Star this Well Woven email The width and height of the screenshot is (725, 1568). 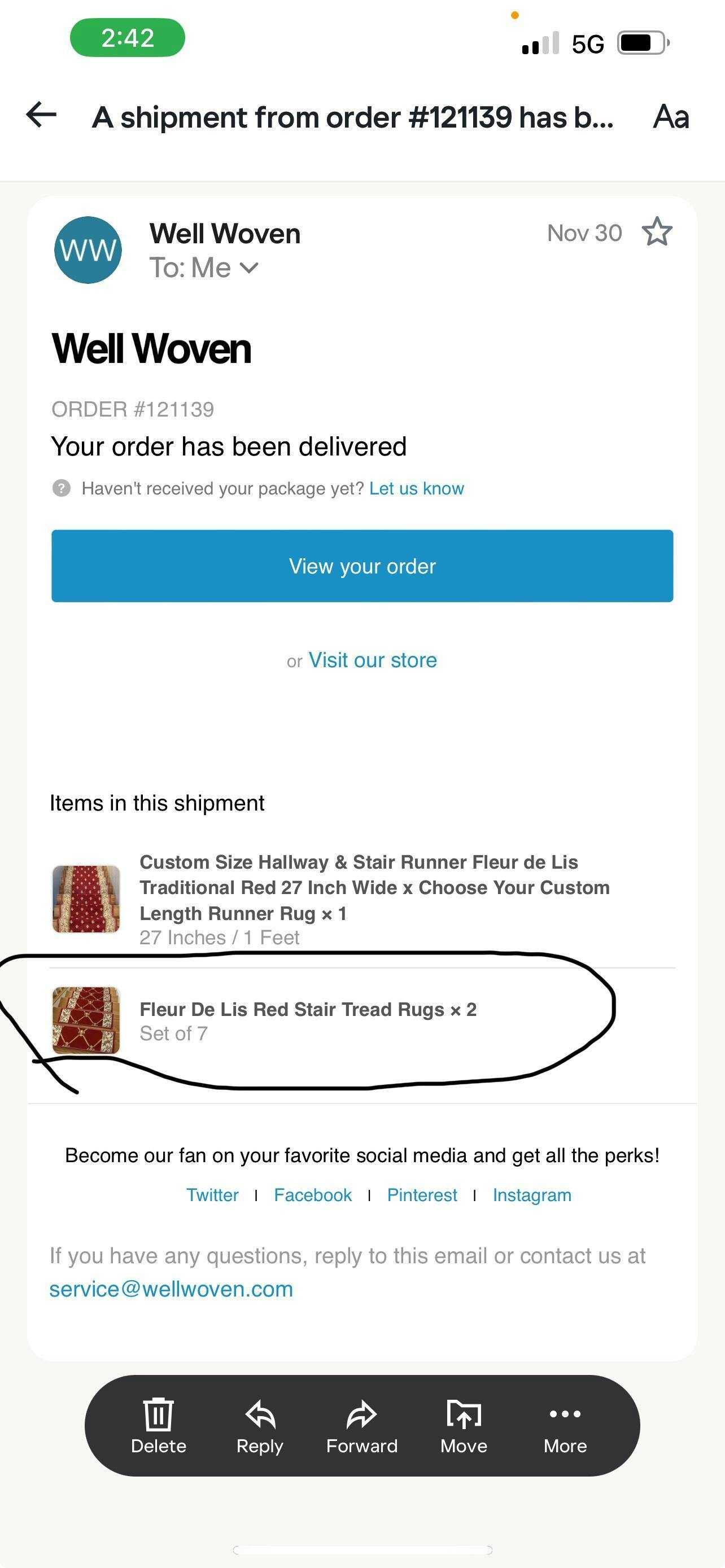click(x=657, y=232)
